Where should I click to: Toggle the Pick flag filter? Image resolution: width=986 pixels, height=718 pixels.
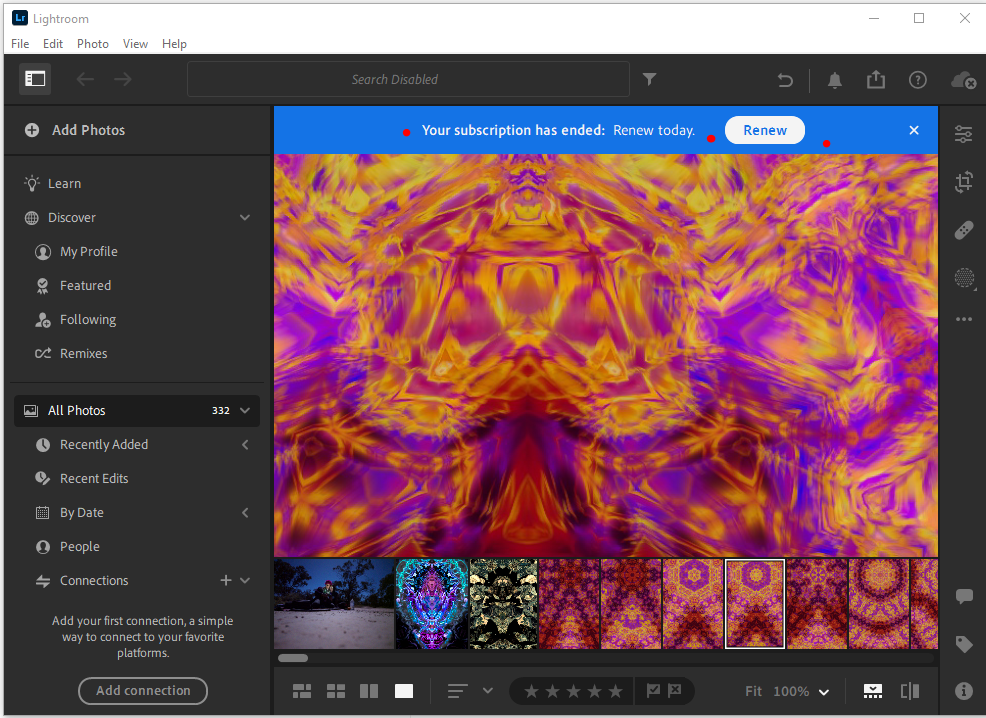coord(653,691)
